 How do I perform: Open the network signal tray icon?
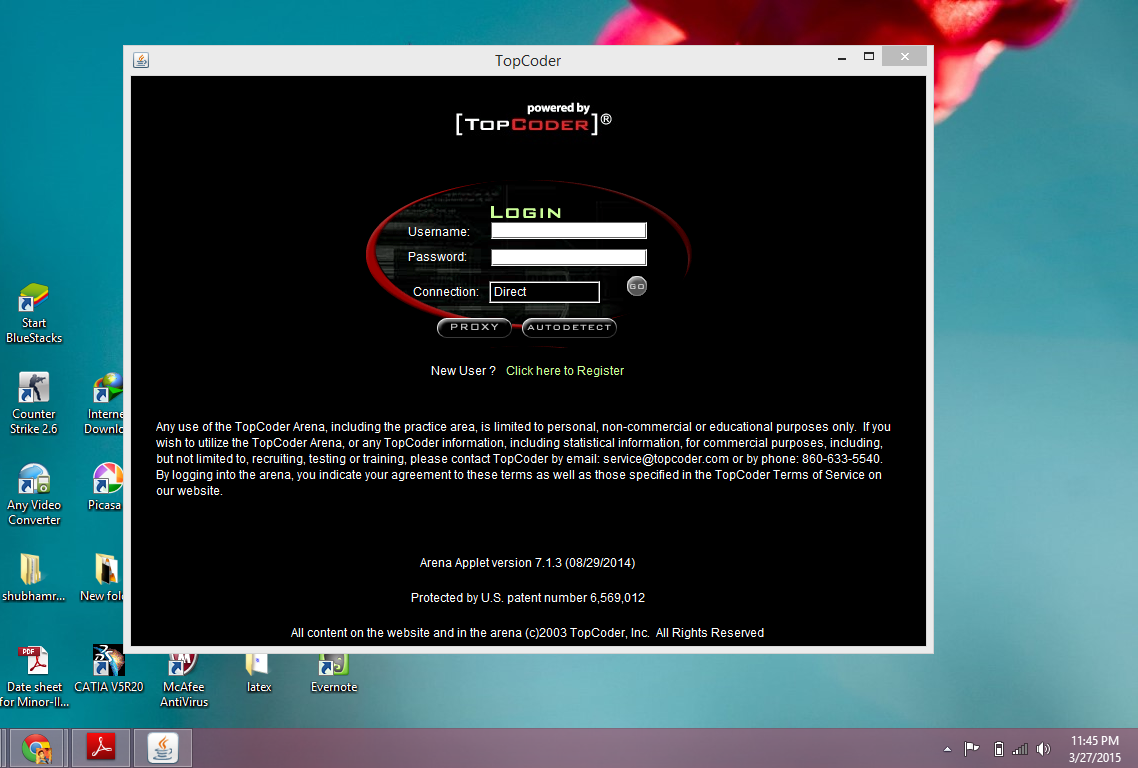coord(1020,749)
